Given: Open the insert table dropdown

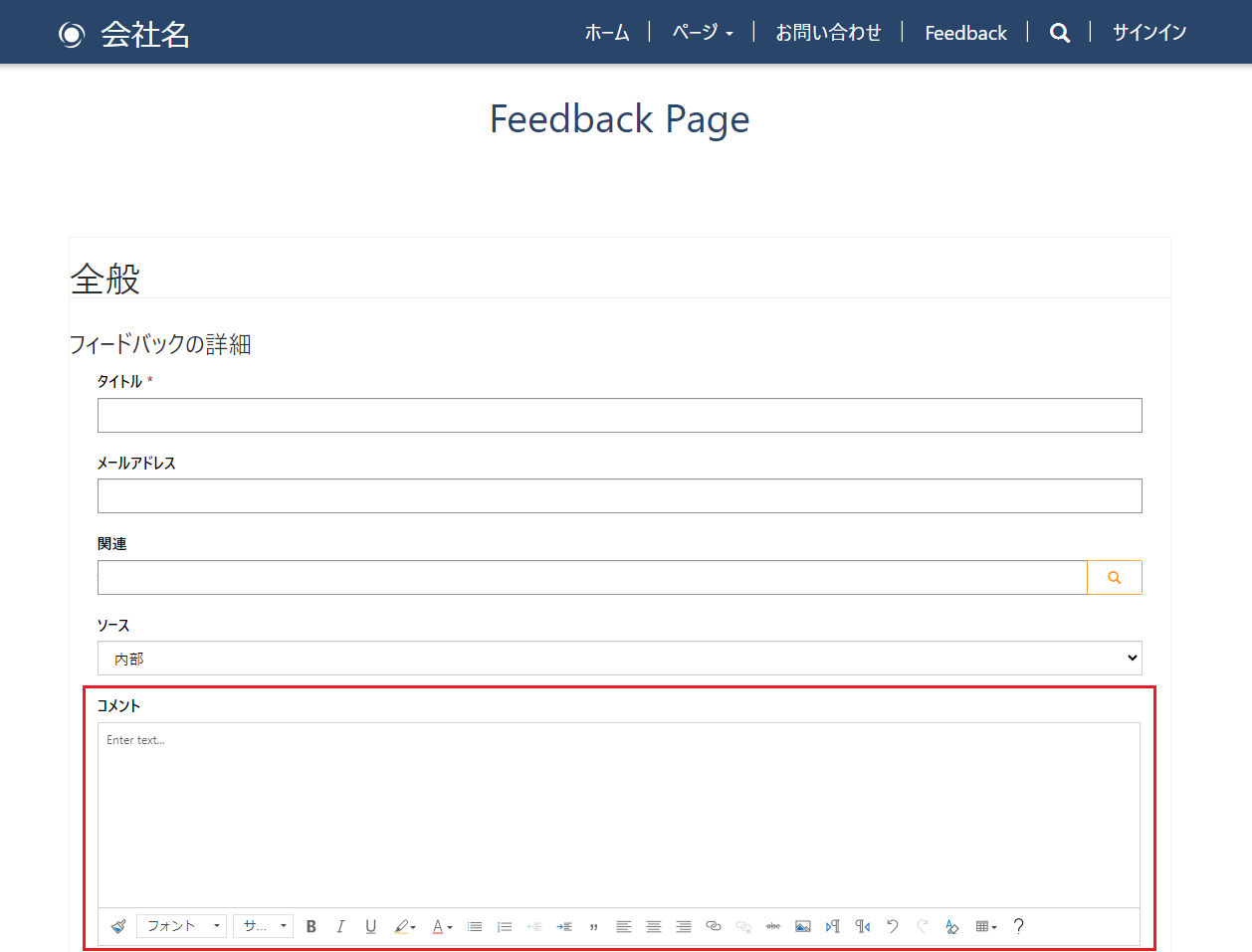Looking at the screenshot, I should point(986,926).
